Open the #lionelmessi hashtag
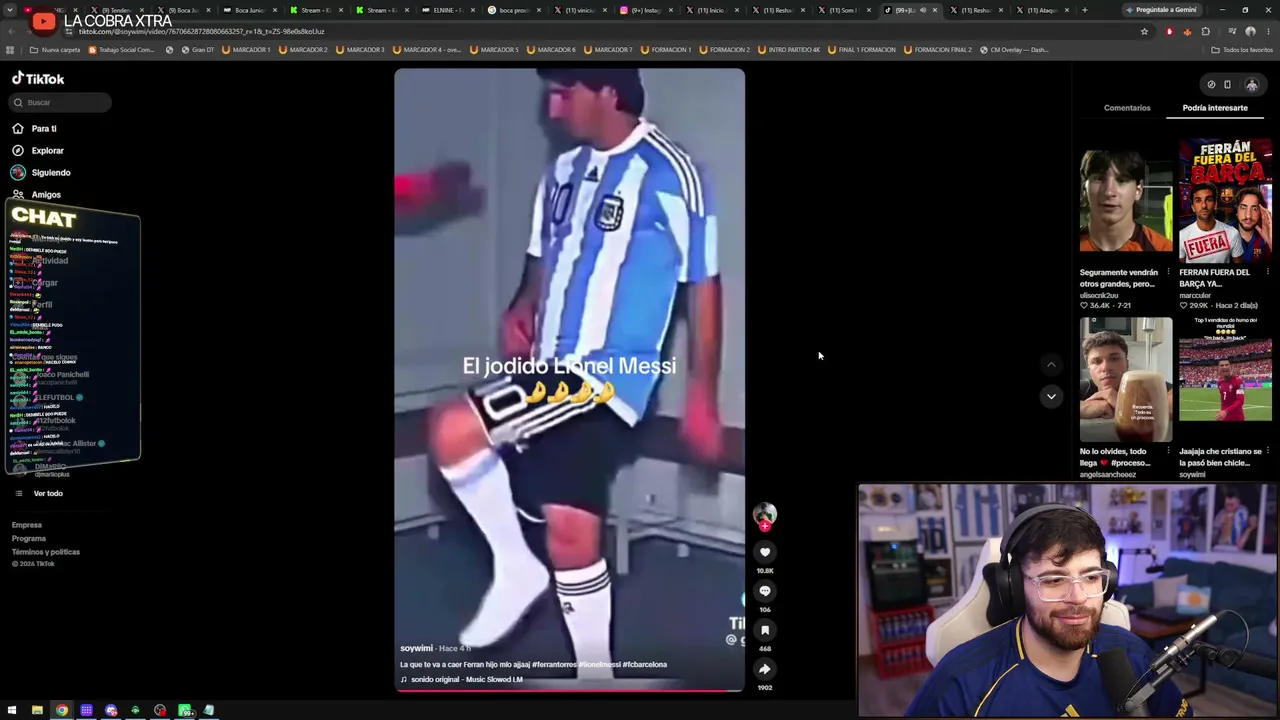The image size is (1280, 720). [x=599, y=664]
